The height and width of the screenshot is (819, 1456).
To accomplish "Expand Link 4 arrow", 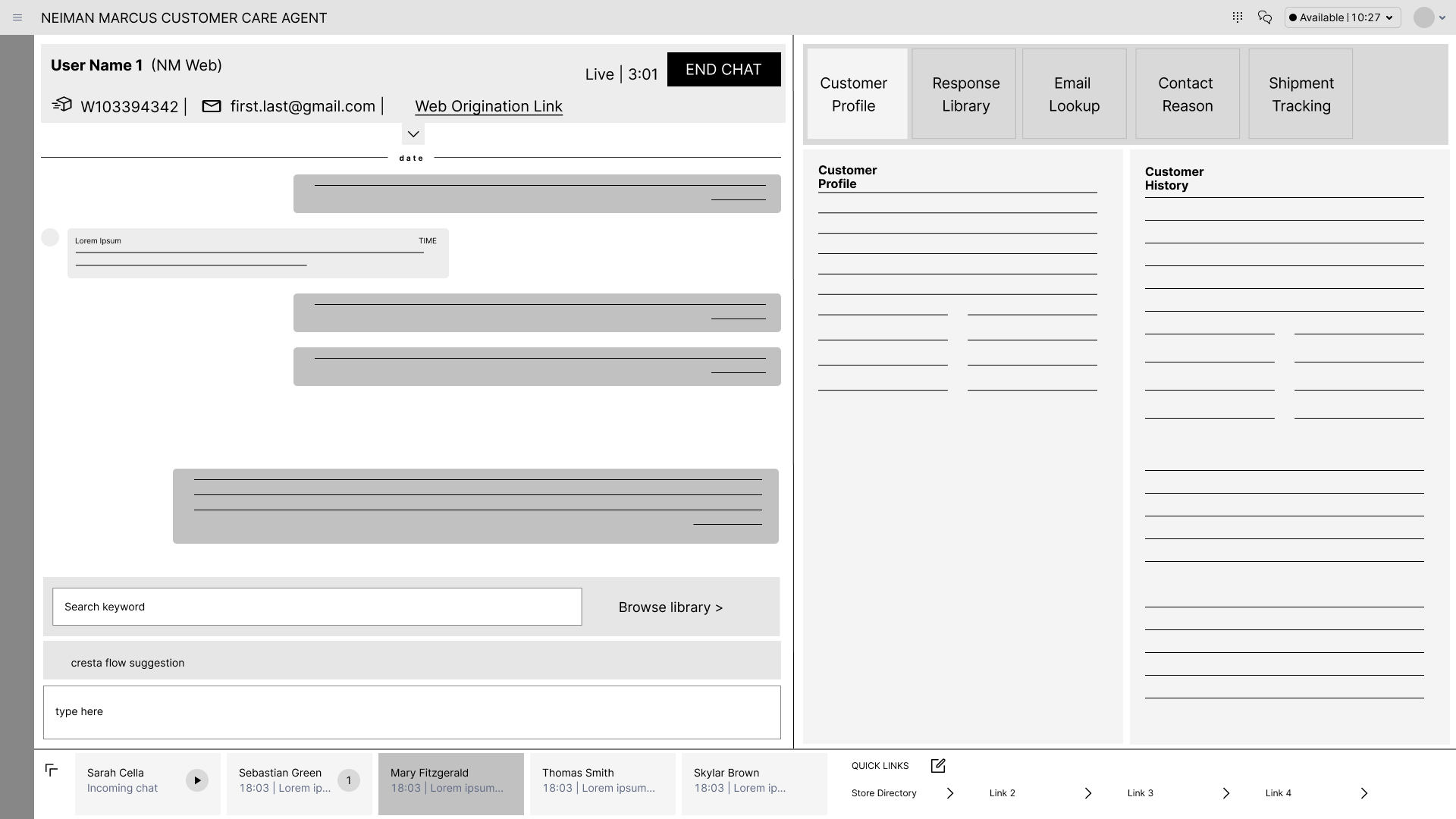I will tap(1364, 793).
